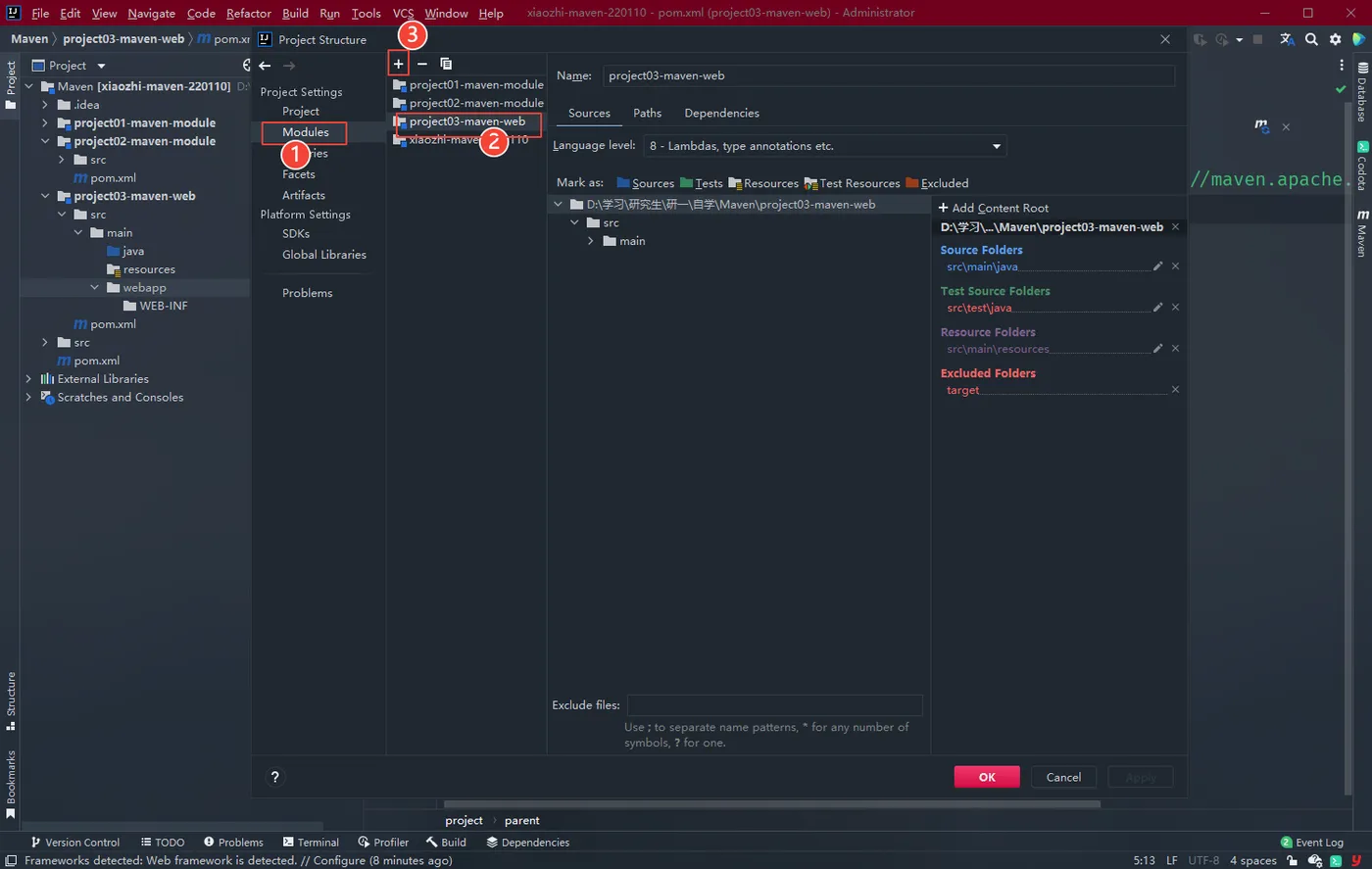
Task: Remove the src\main\java source folder entry
Action: point(1175,266)
